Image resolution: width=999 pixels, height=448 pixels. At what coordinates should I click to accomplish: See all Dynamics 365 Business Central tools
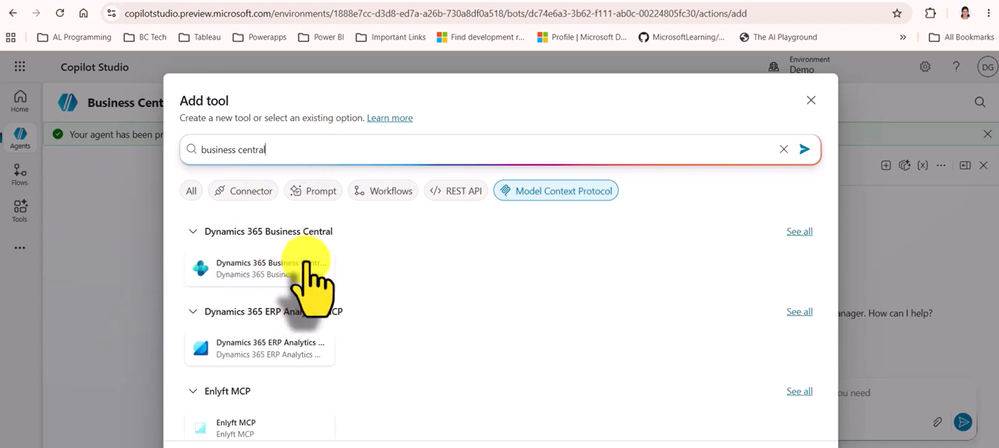[799, 231]
